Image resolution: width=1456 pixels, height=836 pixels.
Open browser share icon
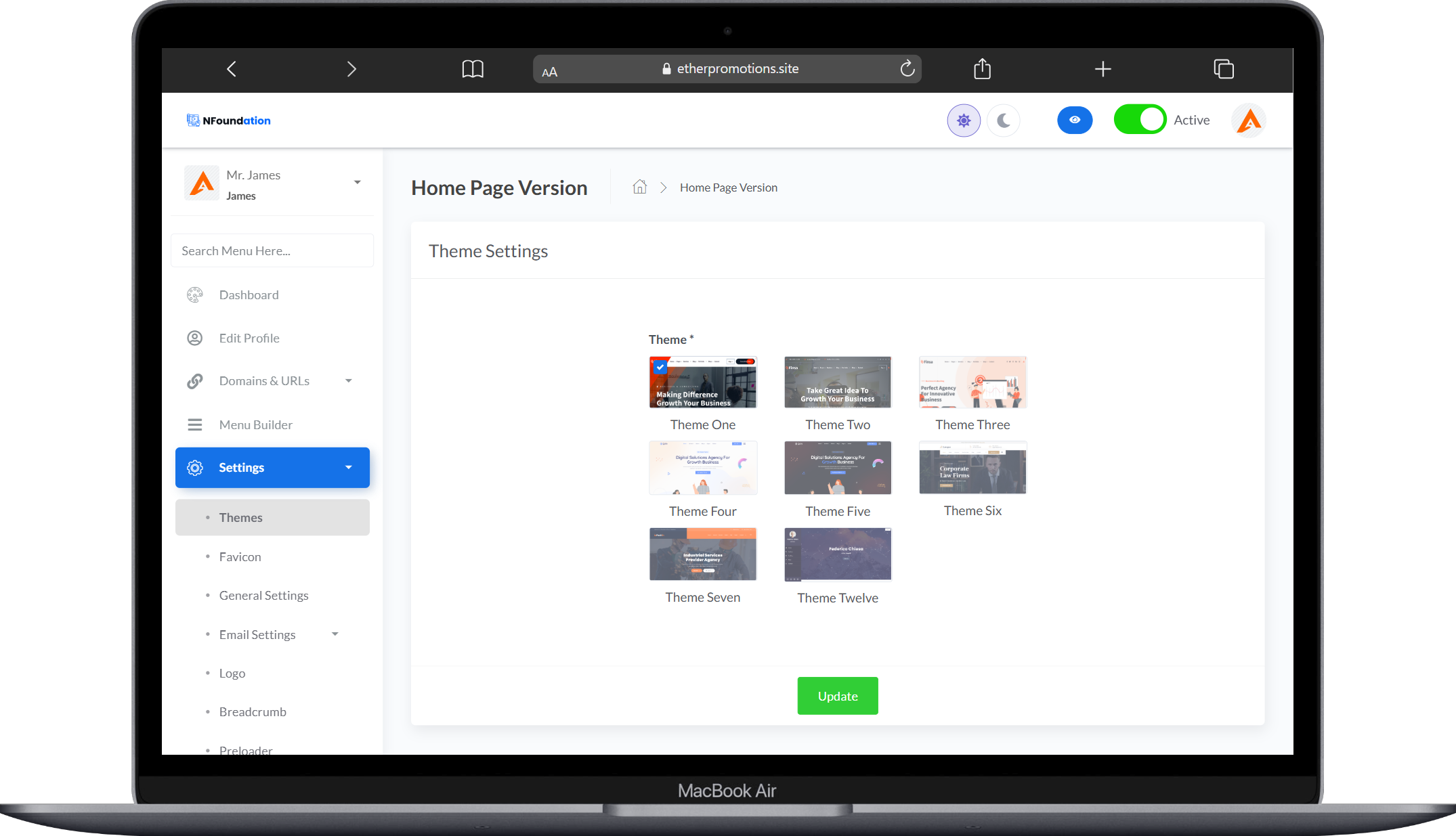tap(982, 68)
